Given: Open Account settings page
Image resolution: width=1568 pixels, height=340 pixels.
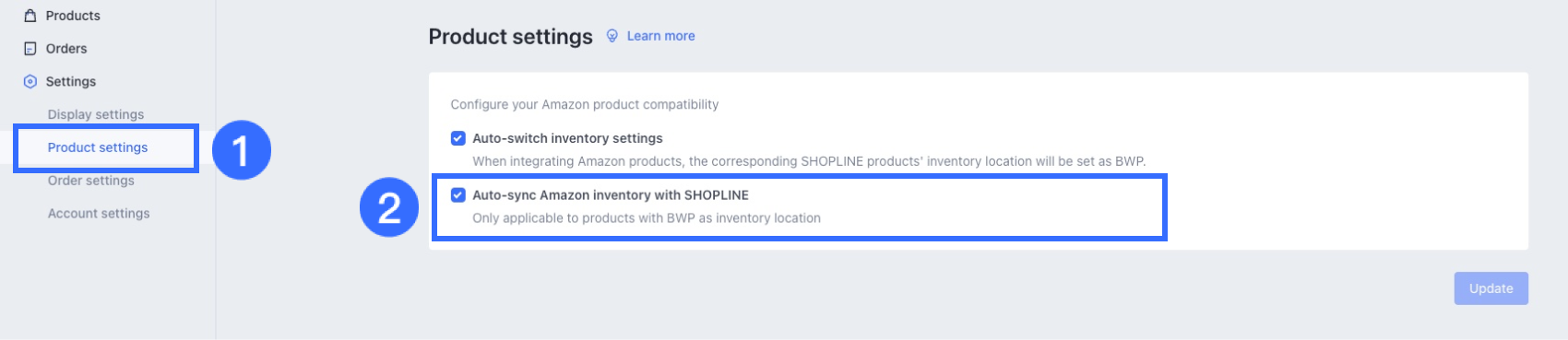Looking at the screenshot, I should click(99, 213).
